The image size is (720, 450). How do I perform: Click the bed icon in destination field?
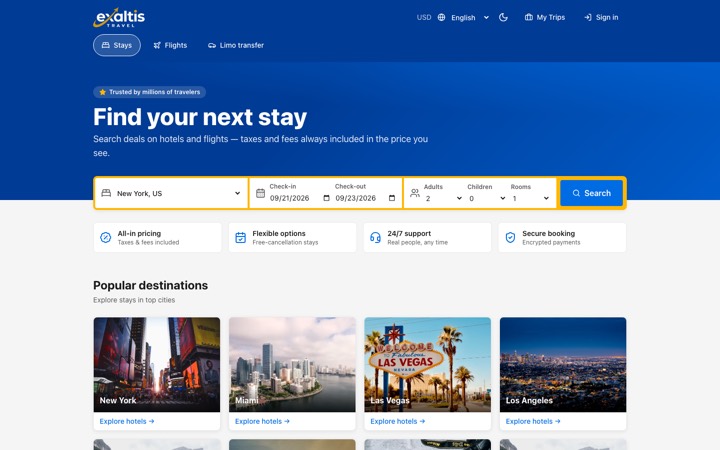point(106,193)
